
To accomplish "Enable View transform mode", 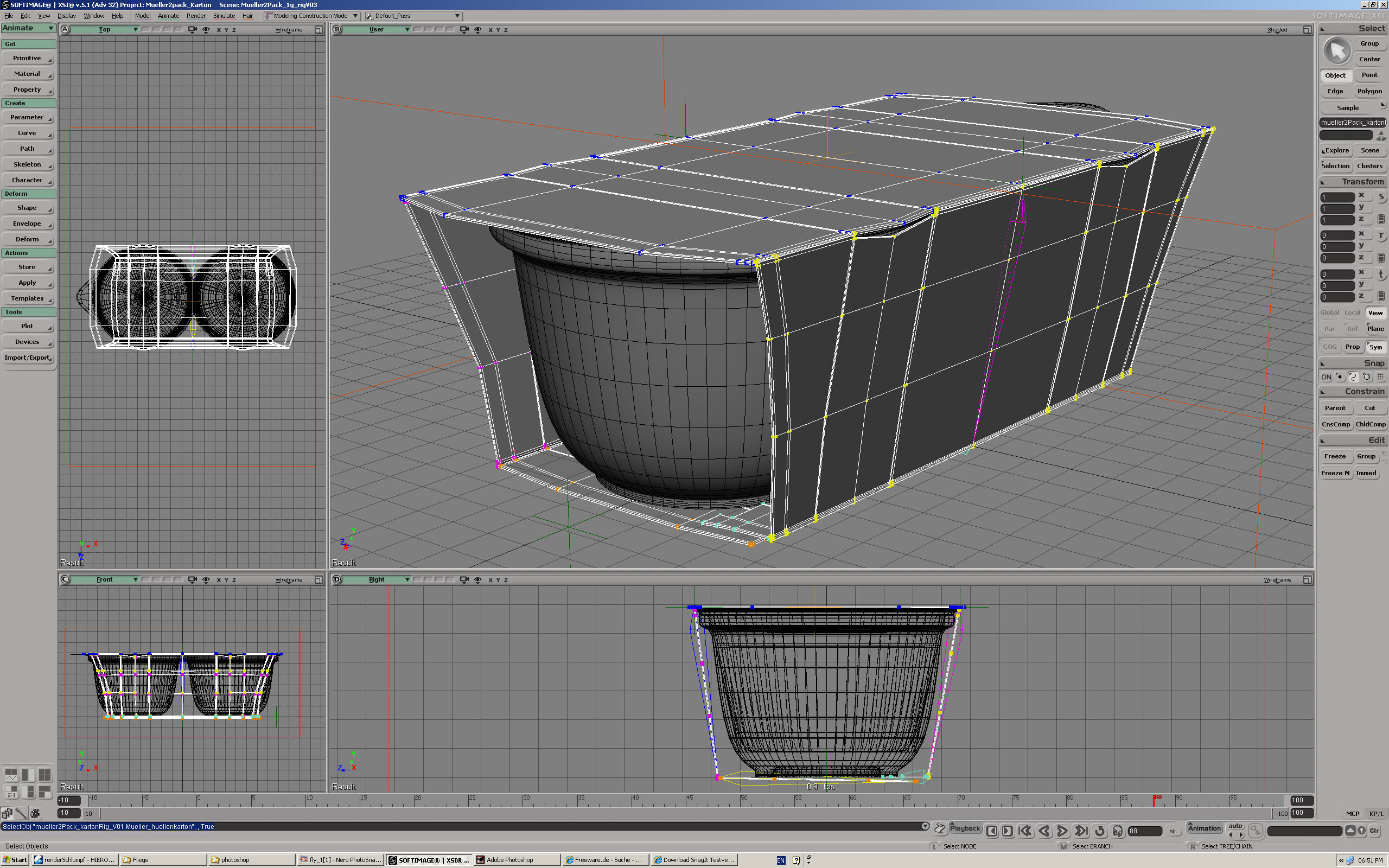I will pos(1375,313).
